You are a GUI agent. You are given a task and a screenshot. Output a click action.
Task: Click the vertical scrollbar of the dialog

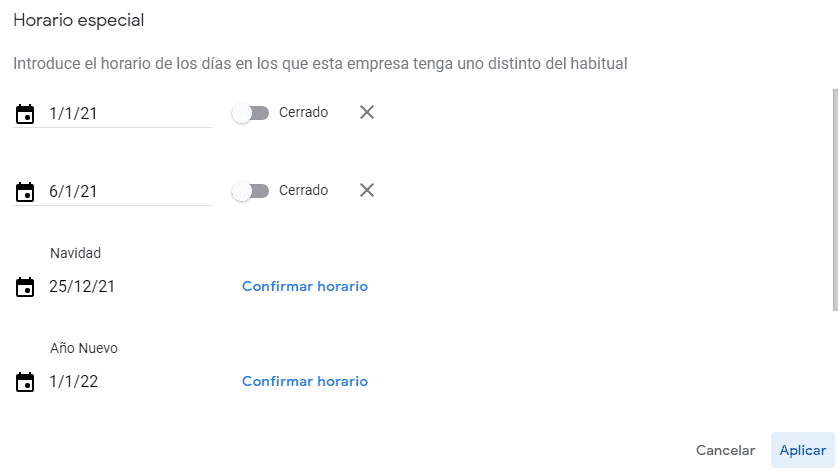pos(834,200)
